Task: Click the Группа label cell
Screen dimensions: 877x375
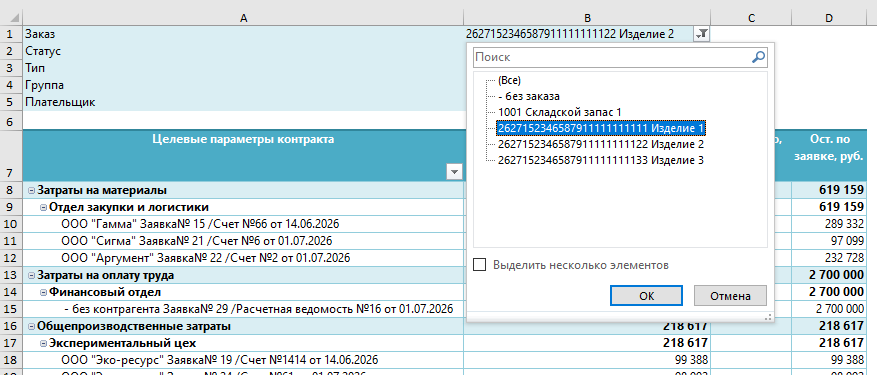Action: [x=243, y=85]
